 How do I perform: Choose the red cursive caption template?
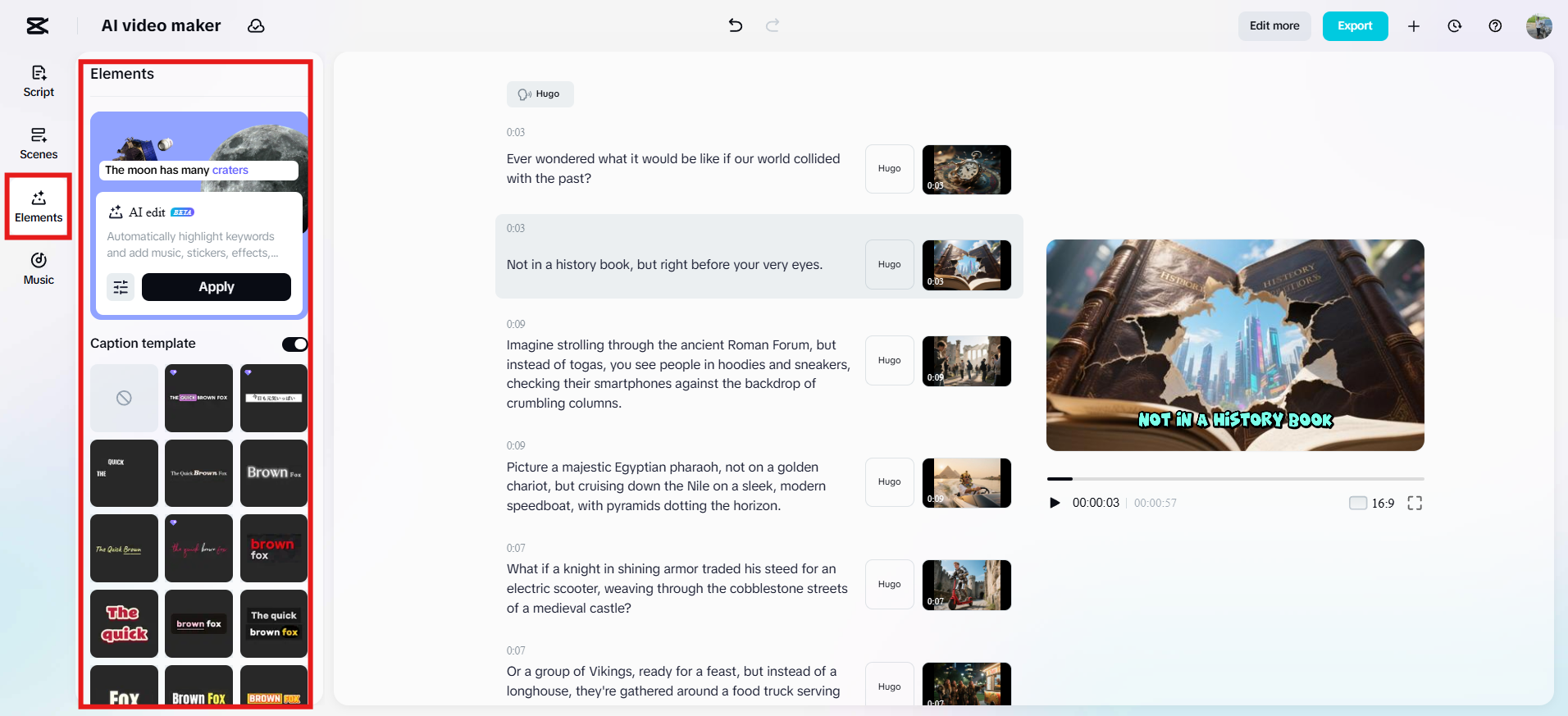[x=198, y=549]
